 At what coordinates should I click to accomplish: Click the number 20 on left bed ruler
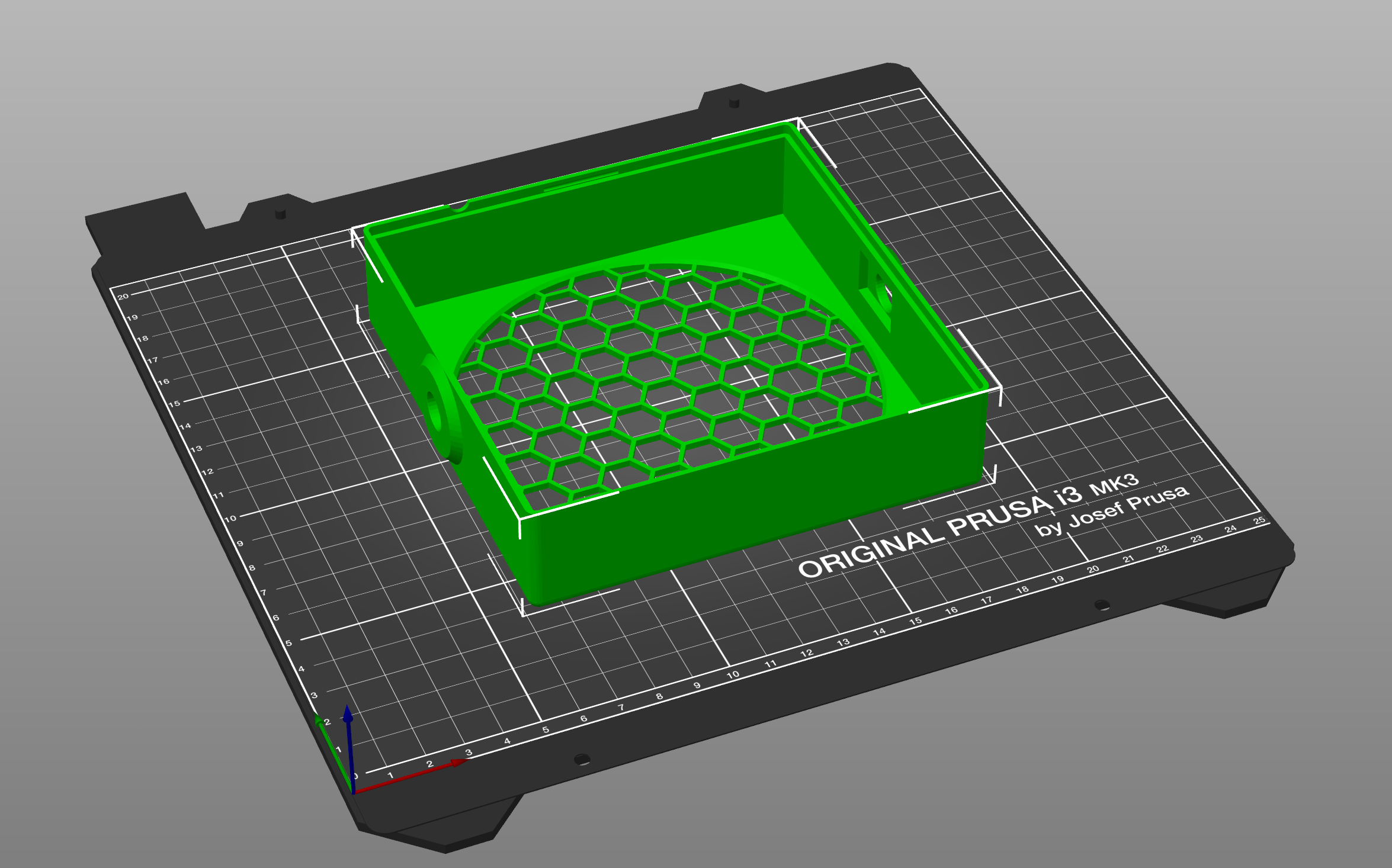click(x=123, y=296)
